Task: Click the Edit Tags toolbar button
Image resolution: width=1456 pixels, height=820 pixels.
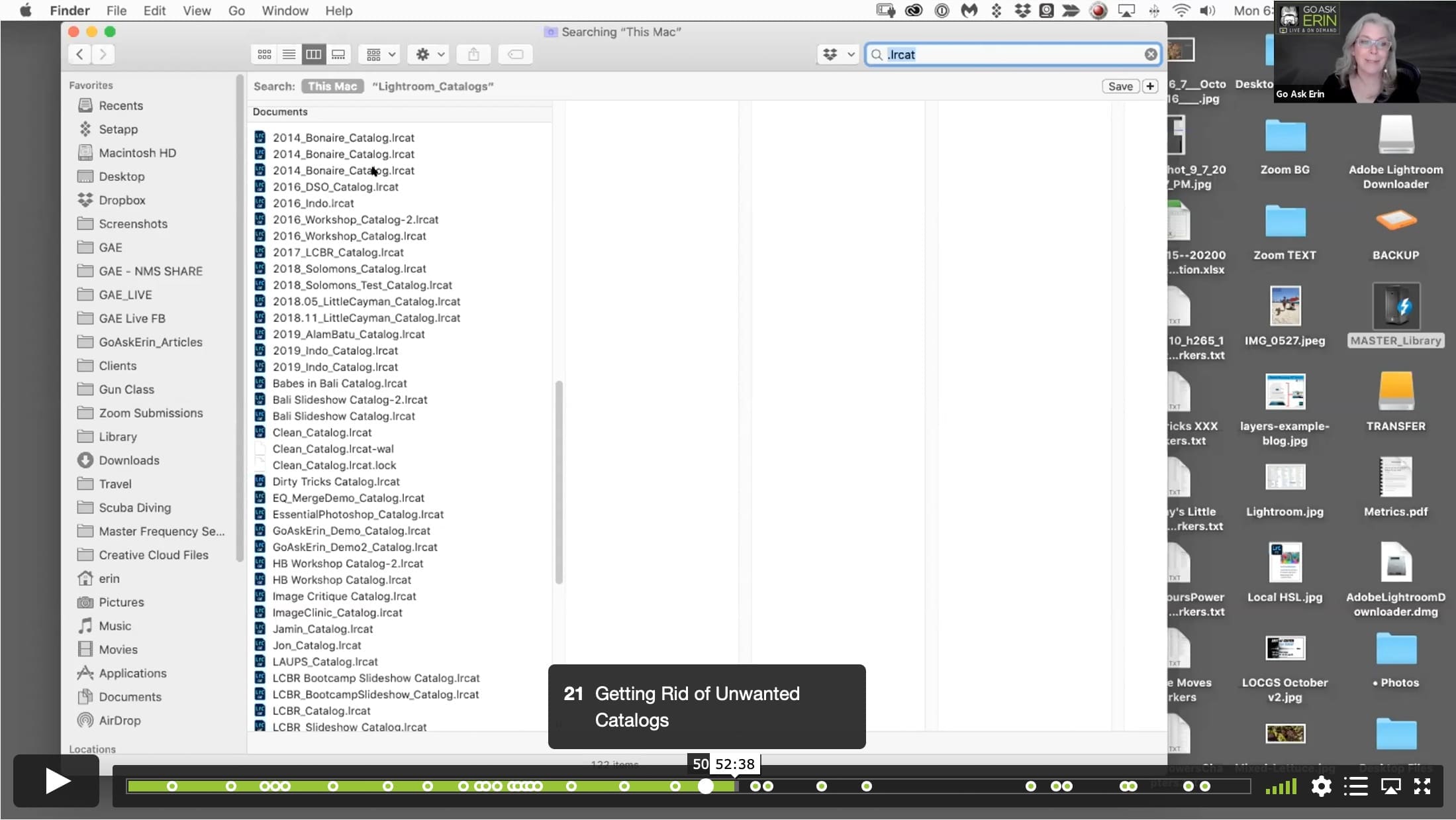Action: pos(515,54)
